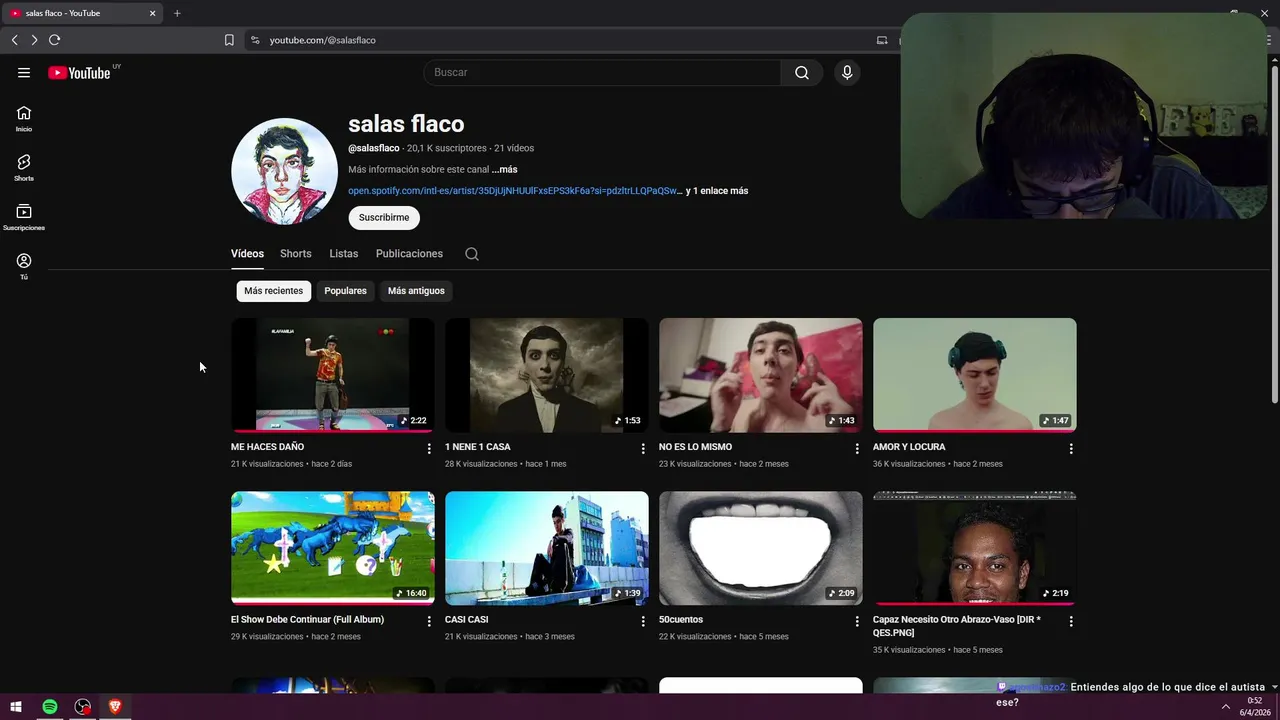The image size is (1280, 720).
Task: Open options menu for AMOR Y LOCURA
Action: 1071,449
